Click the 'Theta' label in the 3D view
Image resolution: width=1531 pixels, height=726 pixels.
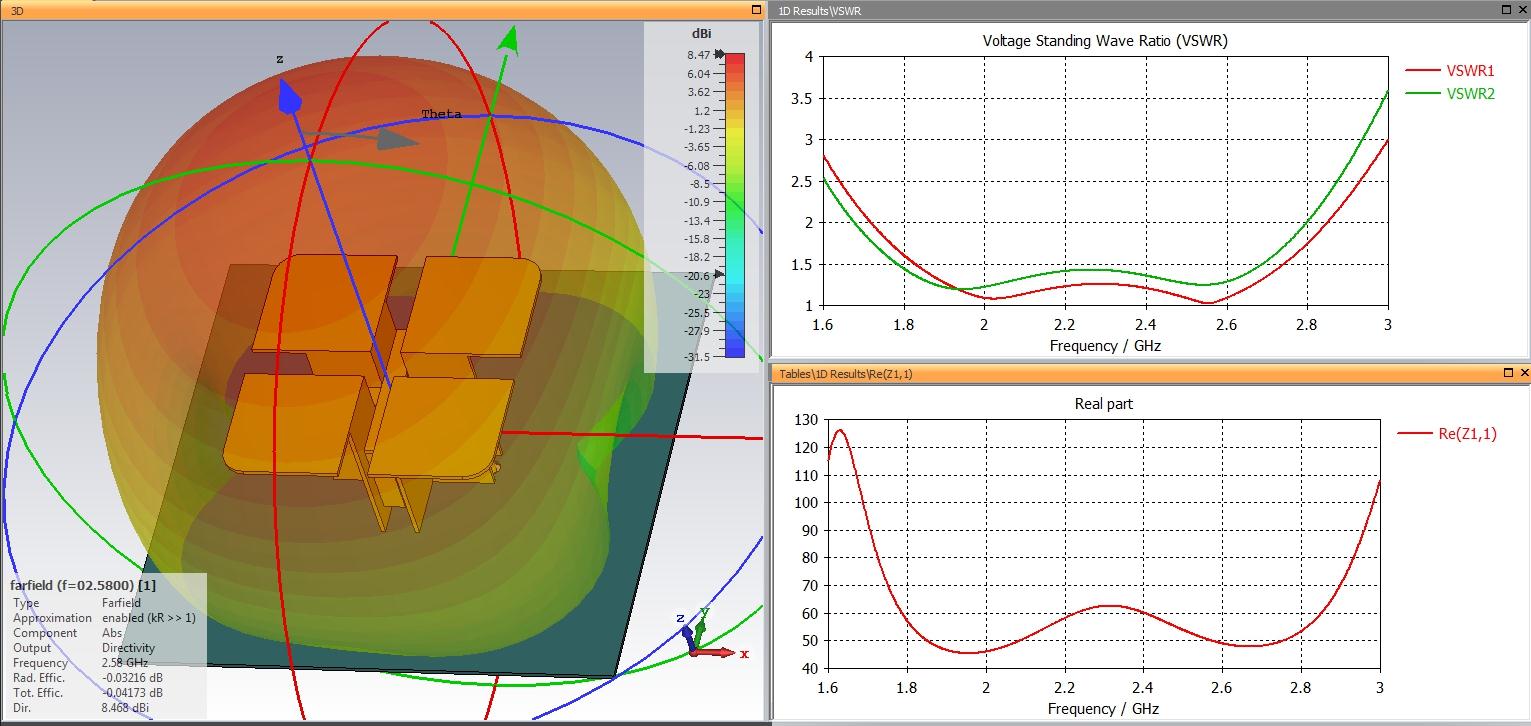[x=441, y=114]
